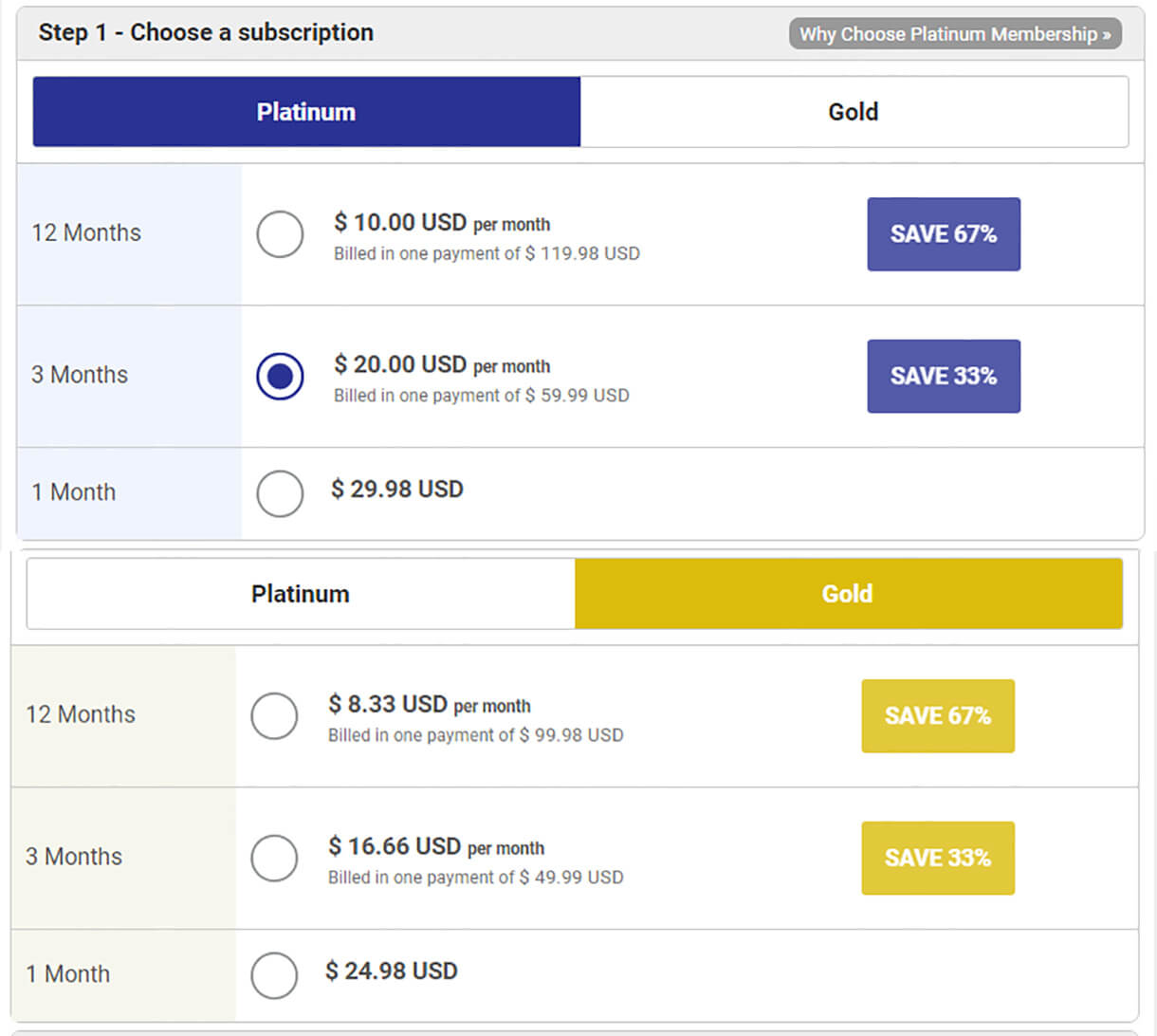
Task: Click the $ 29.98 USD price text
Action: [x=397, y=490]
